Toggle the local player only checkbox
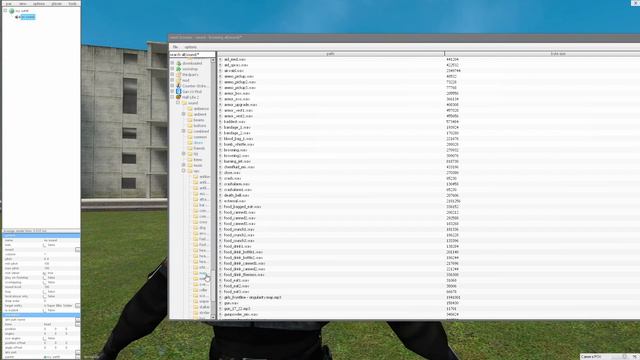This screenshot has width=640, height=360. tap(44, 296)
